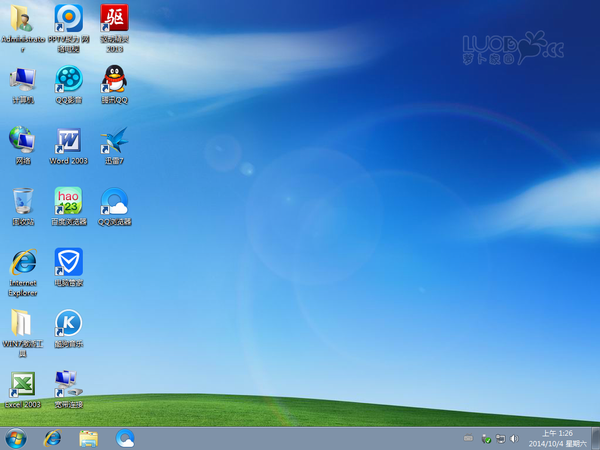600x450 pixels.
Task: Select the Network globe desktop icon
Action: 22,139
